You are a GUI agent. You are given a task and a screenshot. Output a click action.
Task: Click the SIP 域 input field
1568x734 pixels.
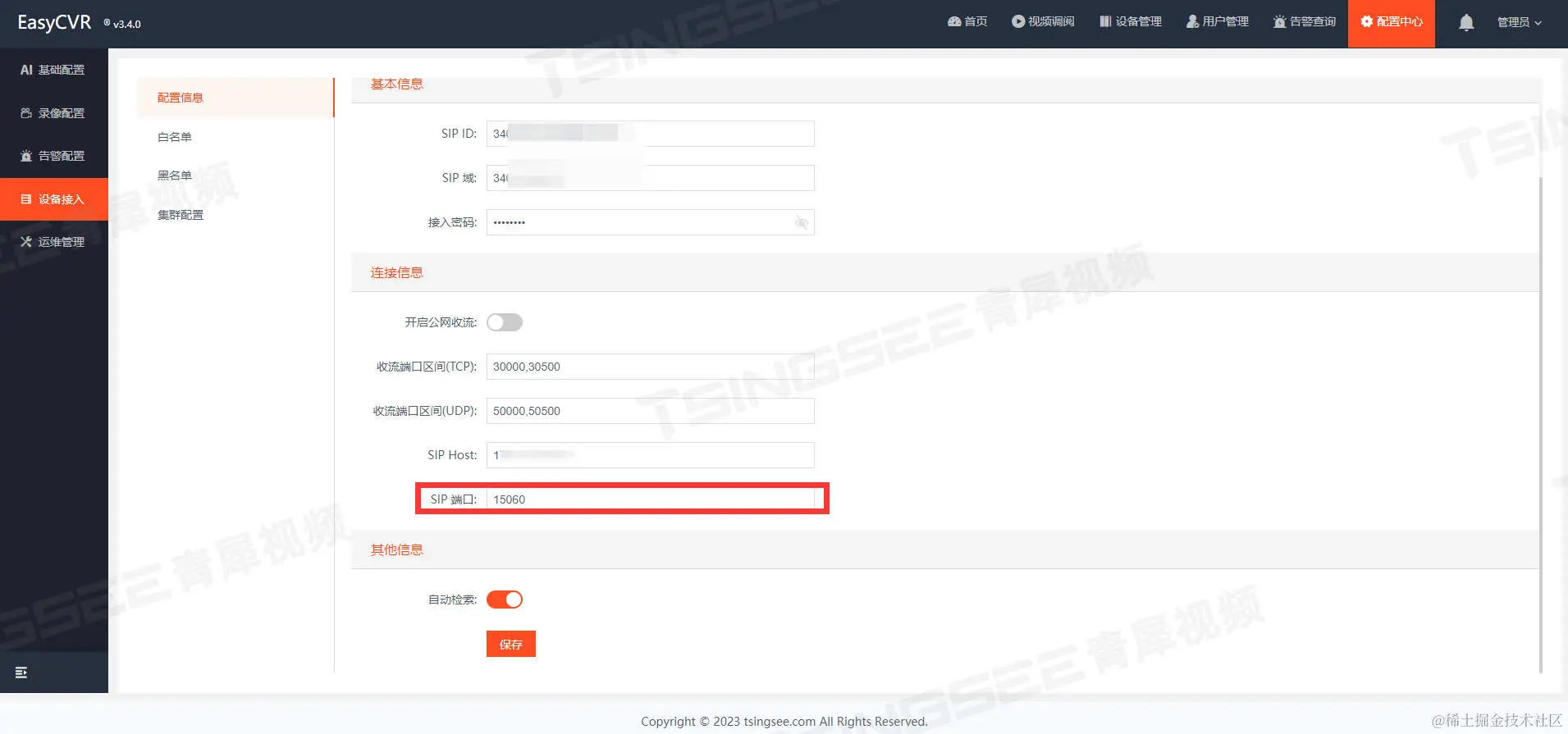(651, 178)
